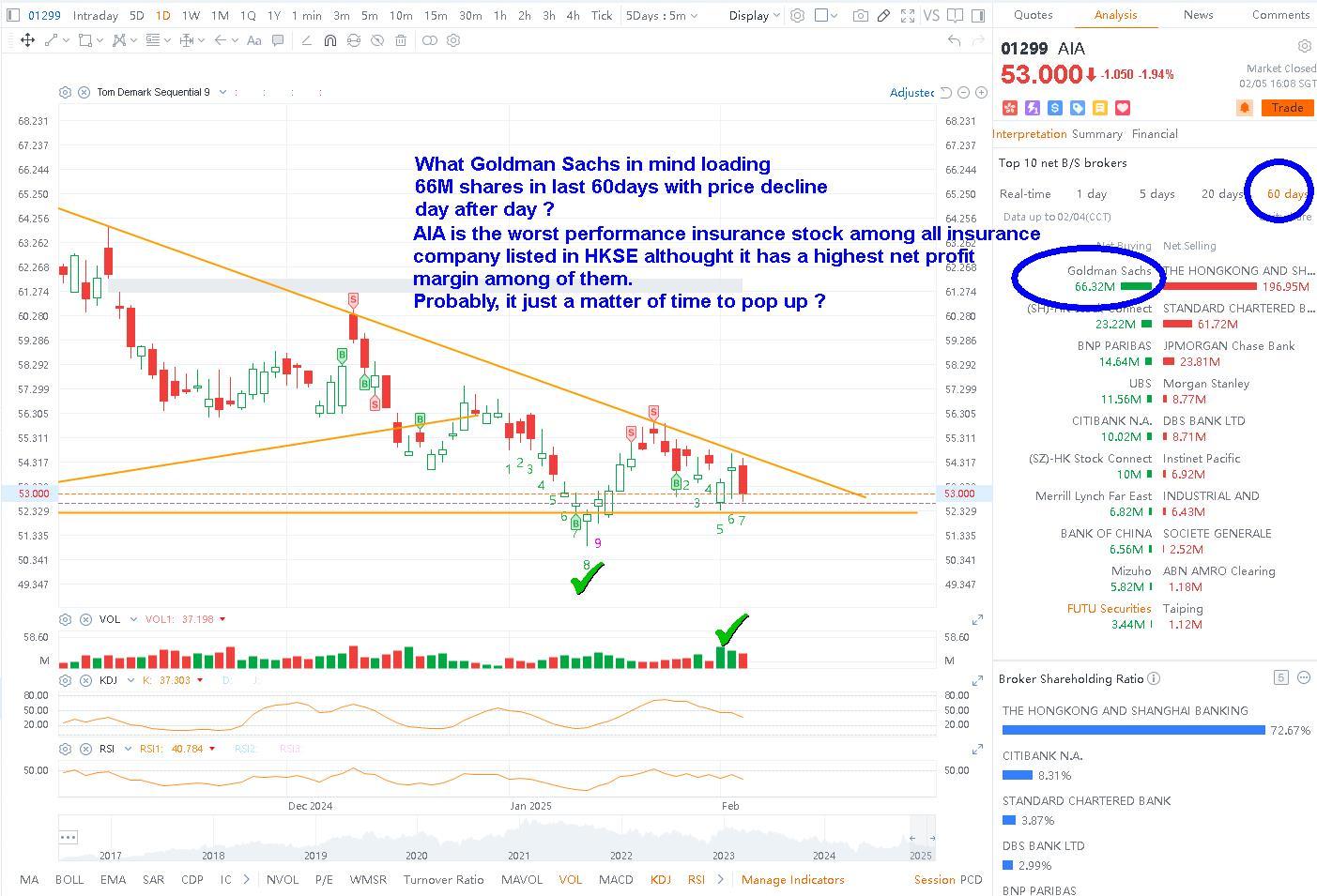
Task: Switch chart to Intraday view
Action: (x=95, y=15)
